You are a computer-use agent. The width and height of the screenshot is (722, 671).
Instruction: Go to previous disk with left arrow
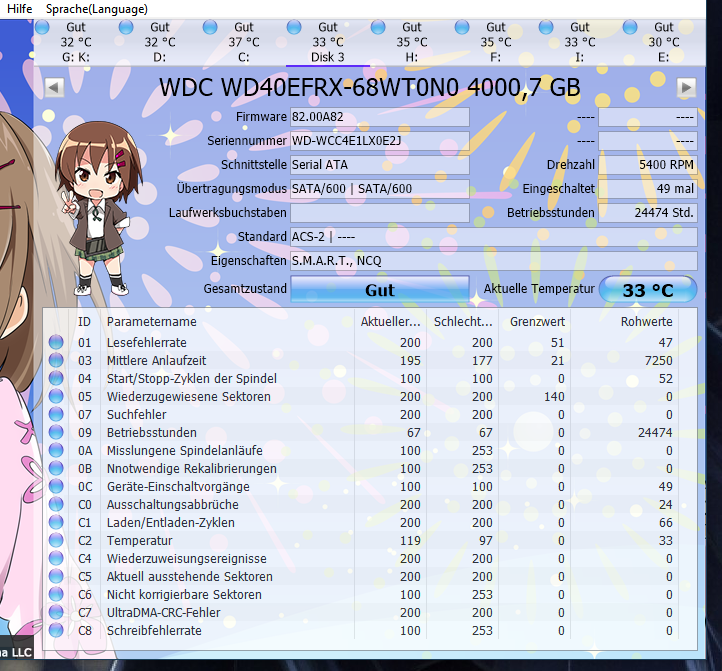pos(54,87)
